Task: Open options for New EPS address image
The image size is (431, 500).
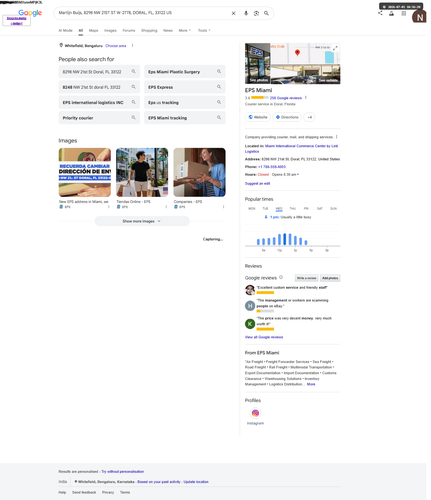Action: click(x=109, y=207)
